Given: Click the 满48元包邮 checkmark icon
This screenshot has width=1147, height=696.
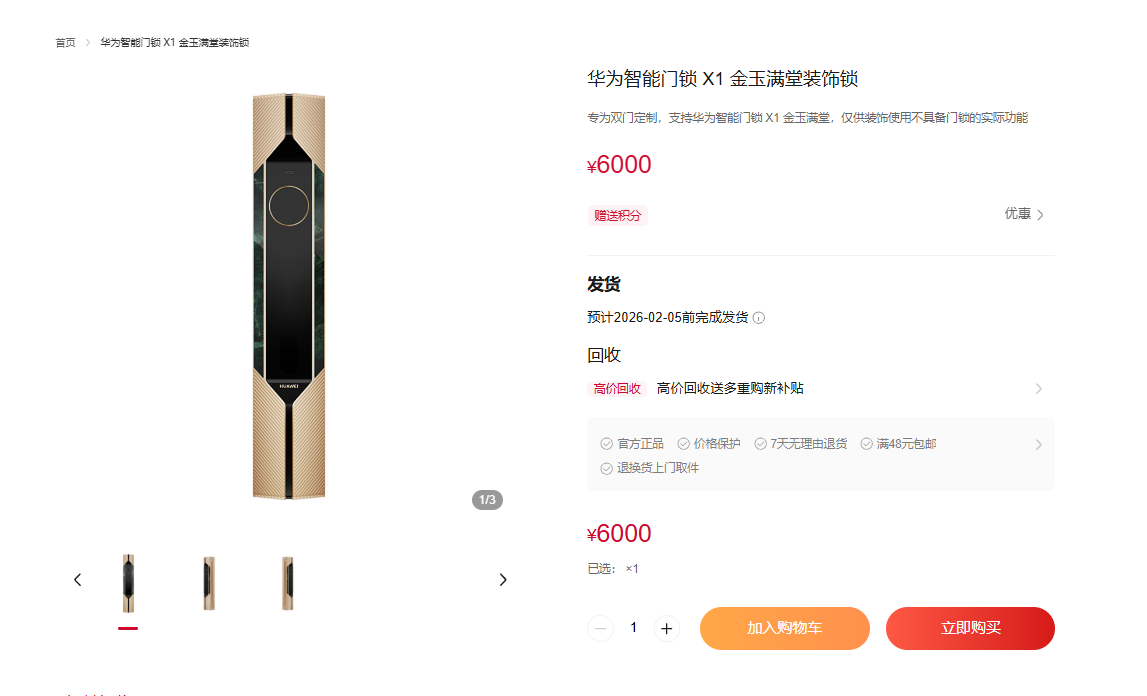Looking at the screenshot, I should pyautogui.click(x=866, y=444).
